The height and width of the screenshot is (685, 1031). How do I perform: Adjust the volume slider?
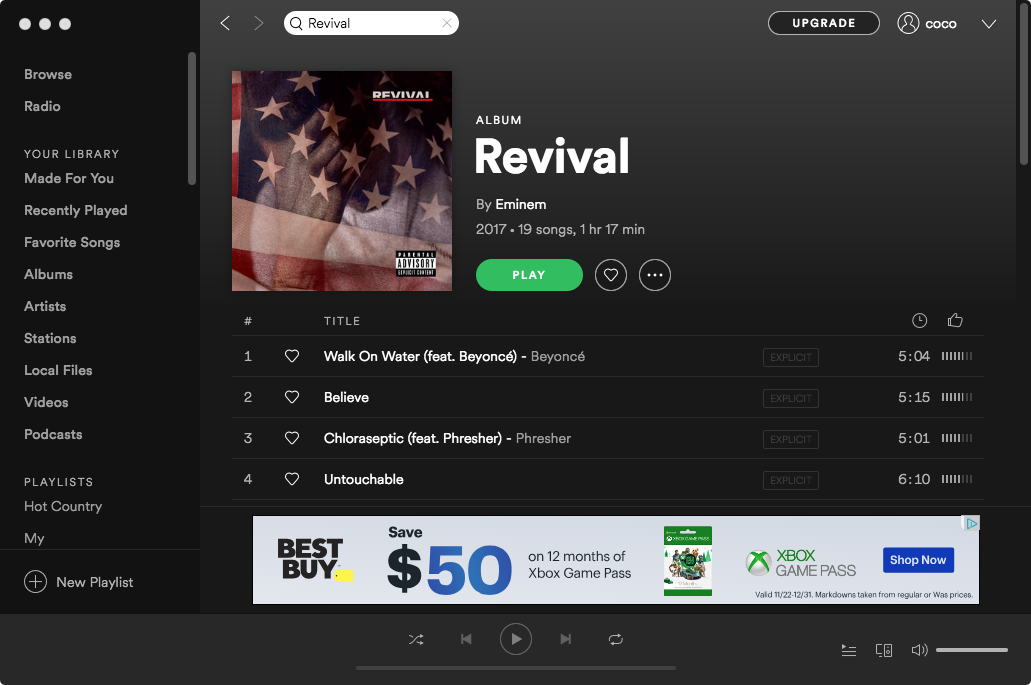pos(972,650)
